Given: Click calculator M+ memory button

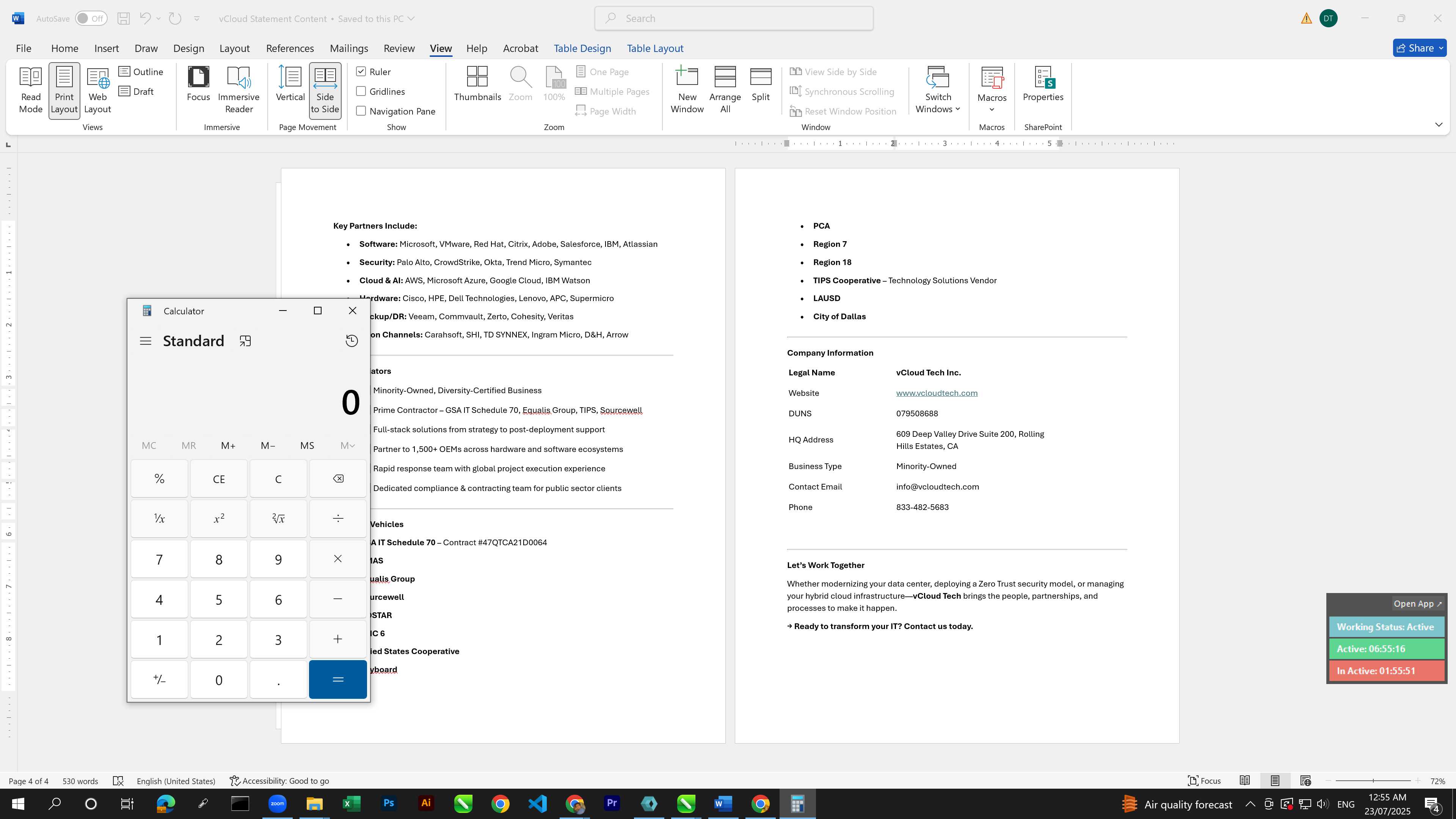Looking at the screenshot, I should point(228,446).
